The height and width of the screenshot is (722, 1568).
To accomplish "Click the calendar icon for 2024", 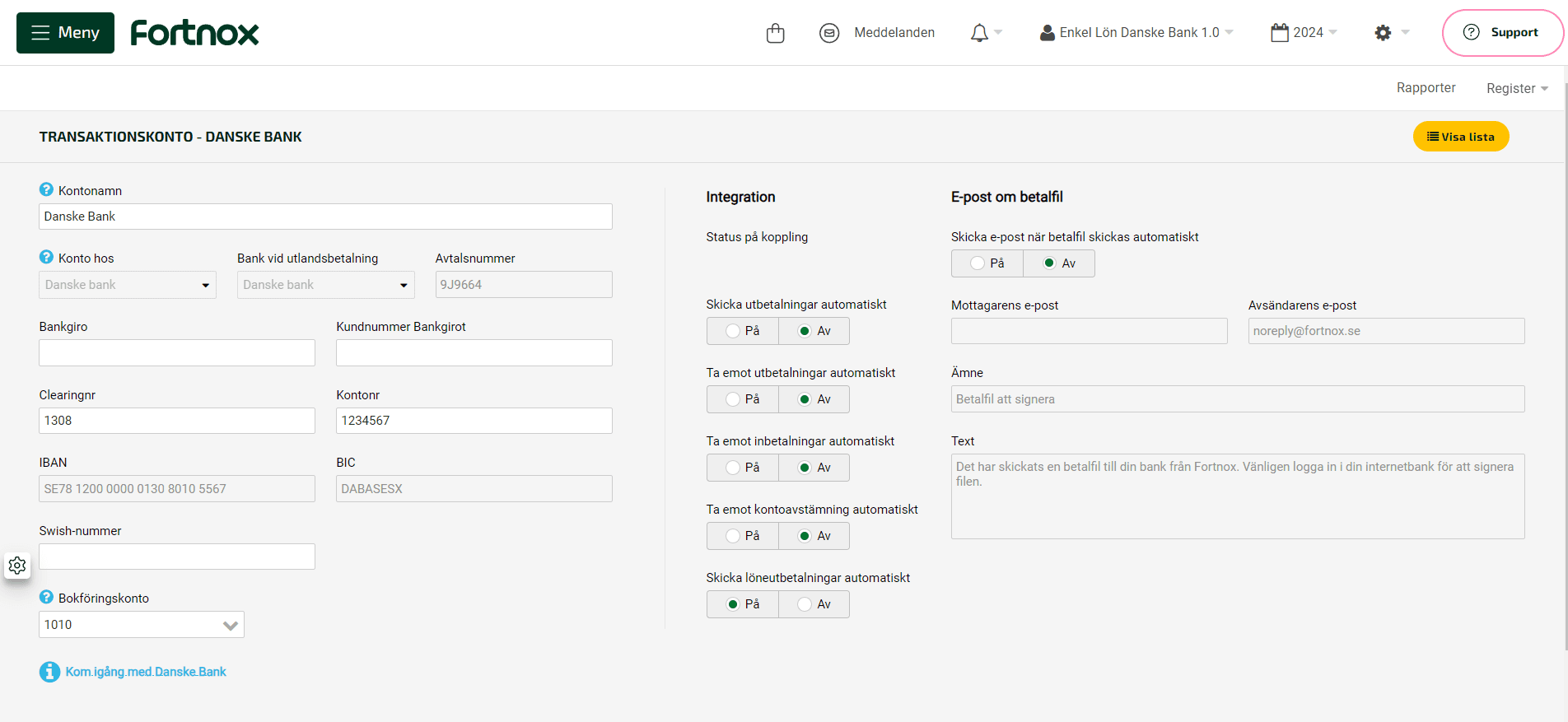I will [1280, 33].
